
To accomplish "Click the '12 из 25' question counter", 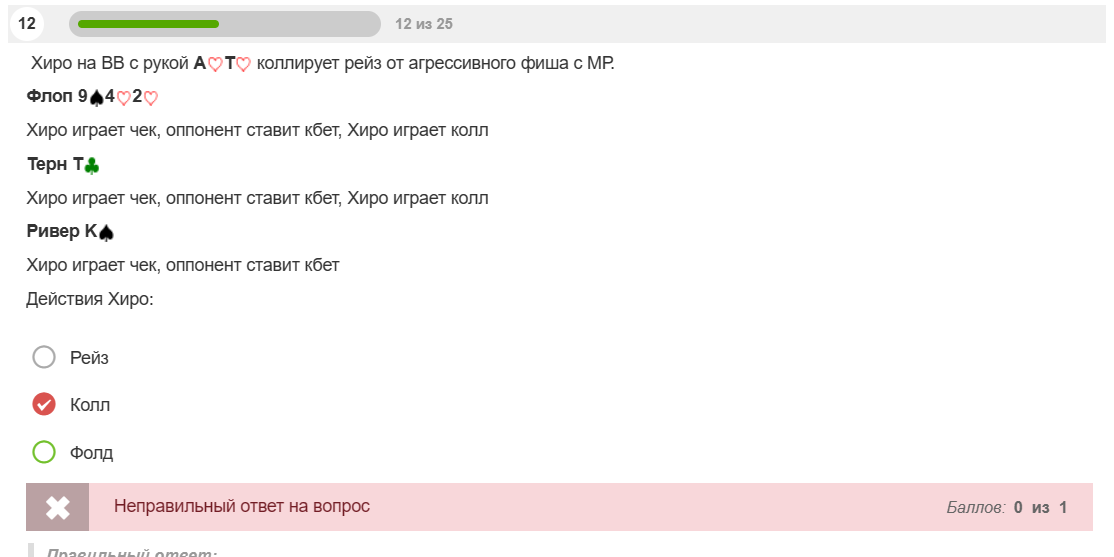I will point(424,24).
